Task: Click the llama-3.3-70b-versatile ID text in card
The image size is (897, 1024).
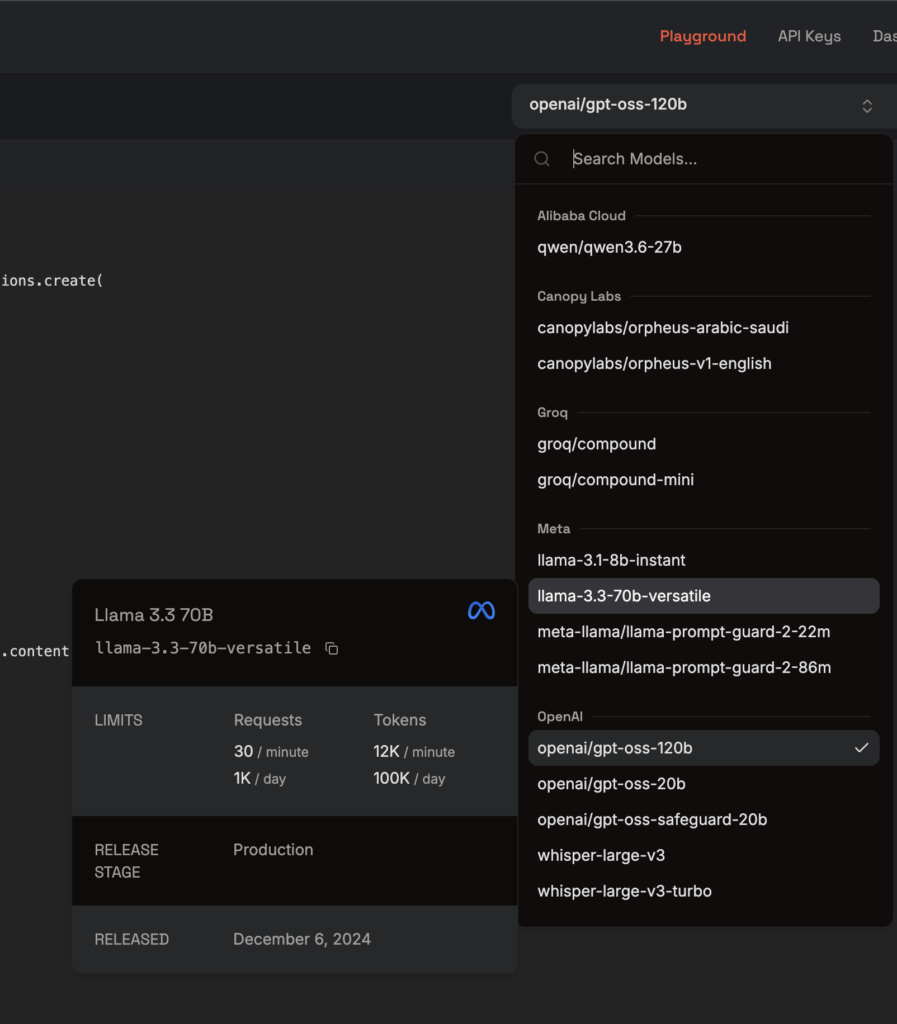Action: pos(203,648)
